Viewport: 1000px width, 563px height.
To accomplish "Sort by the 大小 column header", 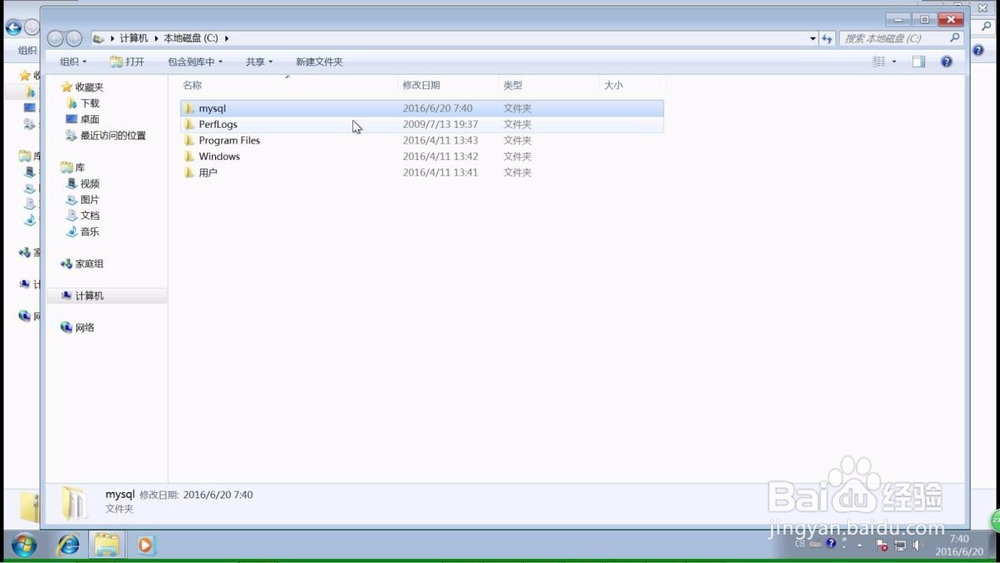I will pyautogui.click(x=613, y=85).
